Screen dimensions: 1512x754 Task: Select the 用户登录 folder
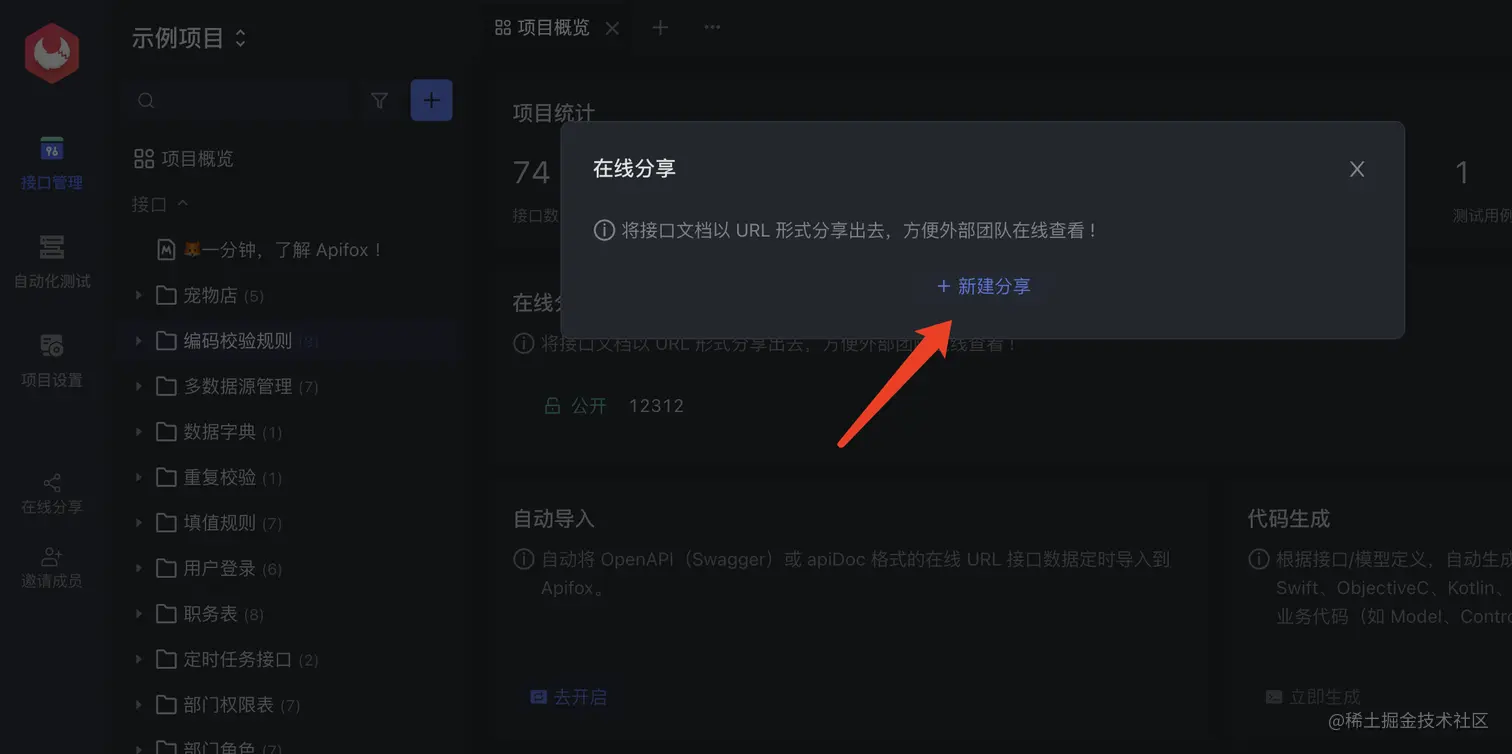click(x=219, y=568)
